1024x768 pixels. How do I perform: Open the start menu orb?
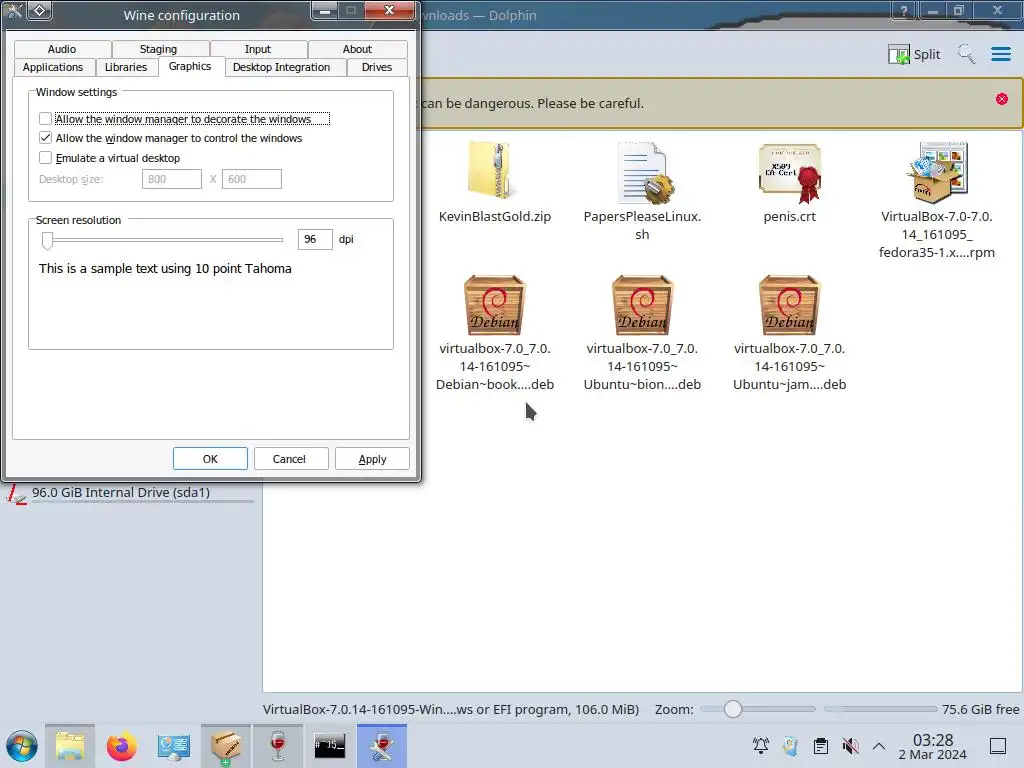(22, 746)
